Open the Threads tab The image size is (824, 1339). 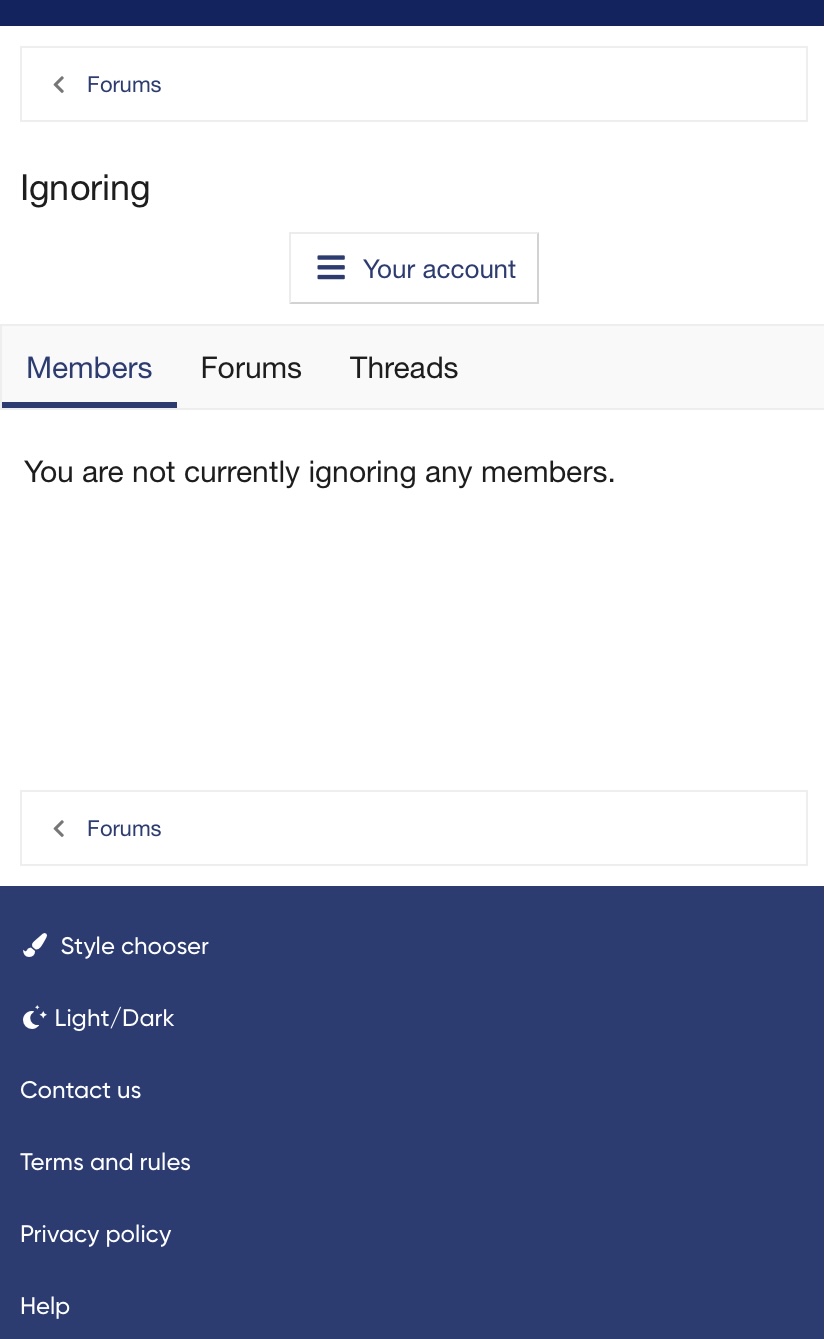click(x=404, y=368)
